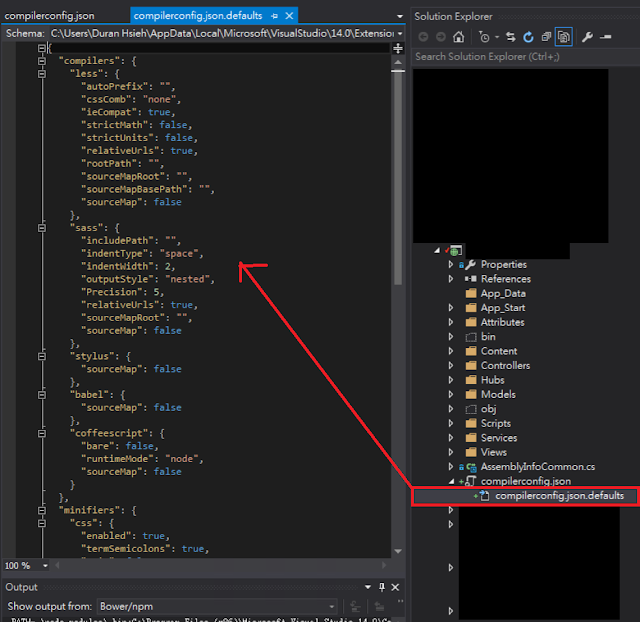Collapse the "minifiers" section

[42, 510]
